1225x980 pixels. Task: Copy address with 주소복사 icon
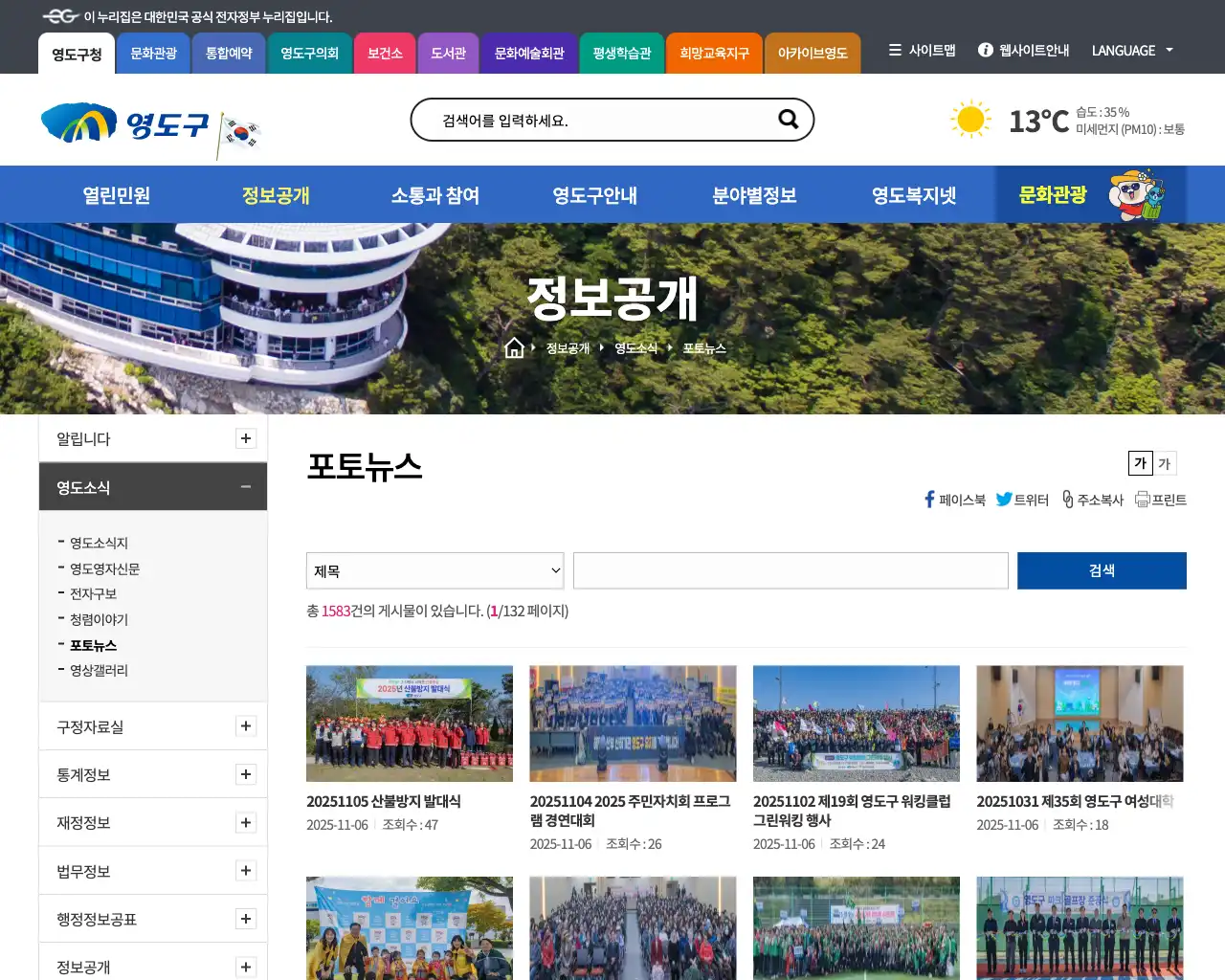click(x=1068, y=500)
